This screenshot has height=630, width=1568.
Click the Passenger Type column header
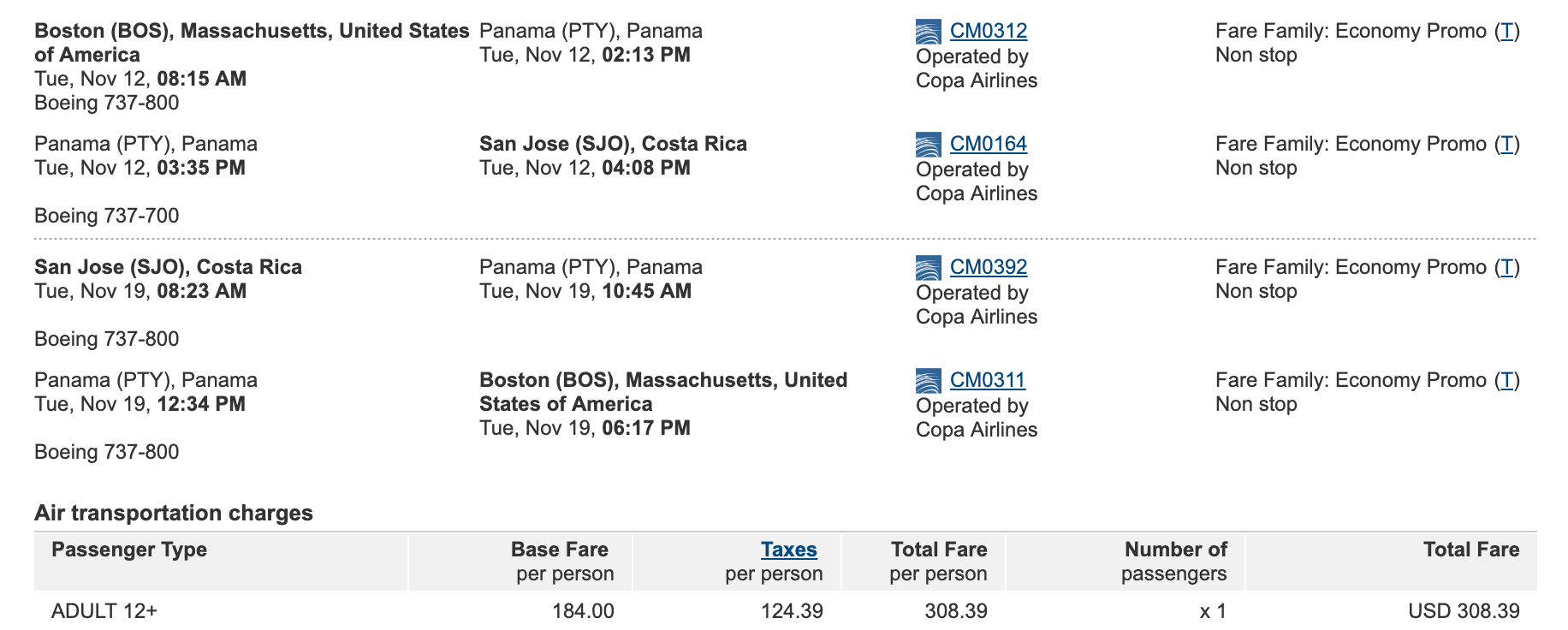coord(129,550)
